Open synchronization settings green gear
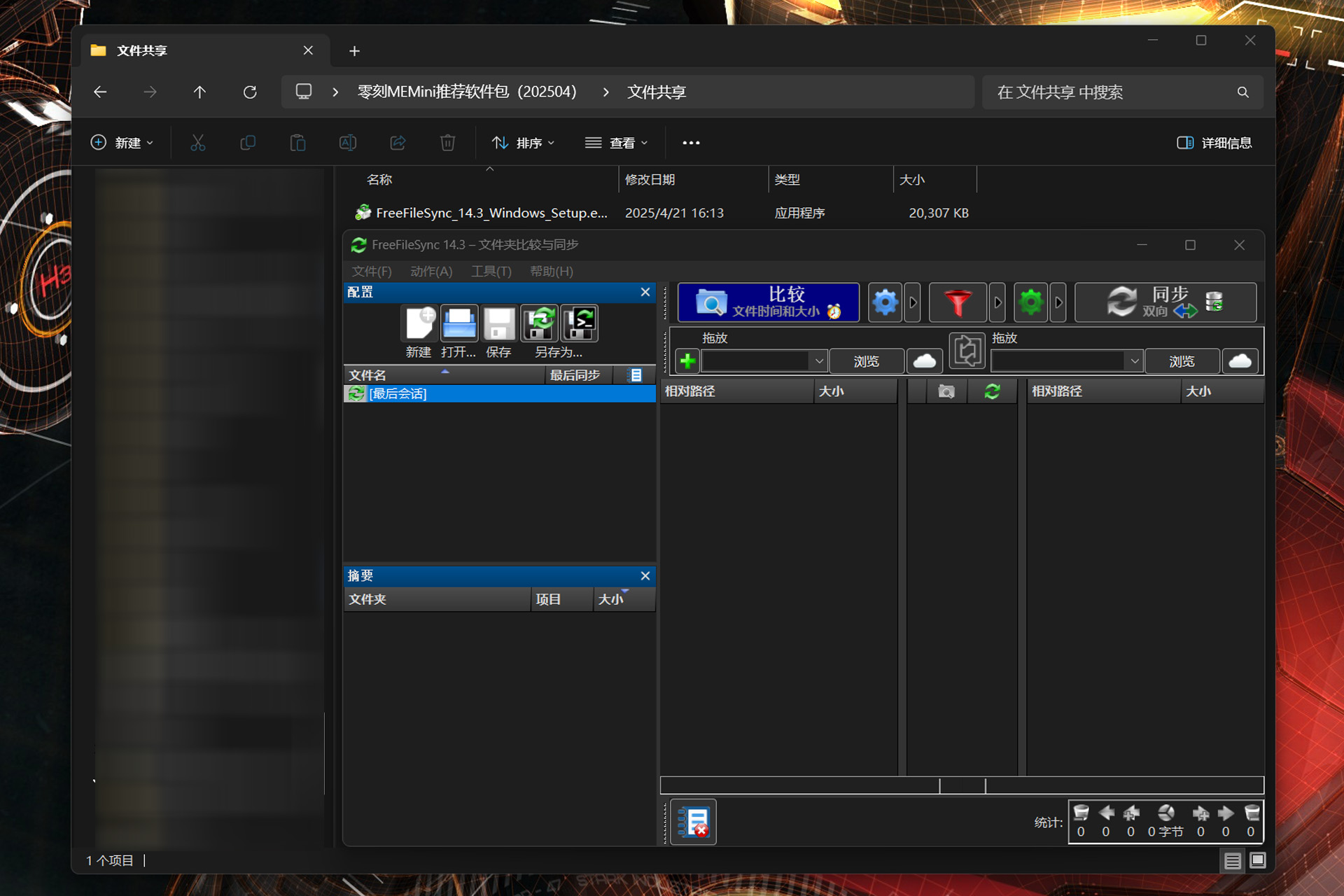The height and width of the screenshot is (896, 1344). click(1030, 302)
